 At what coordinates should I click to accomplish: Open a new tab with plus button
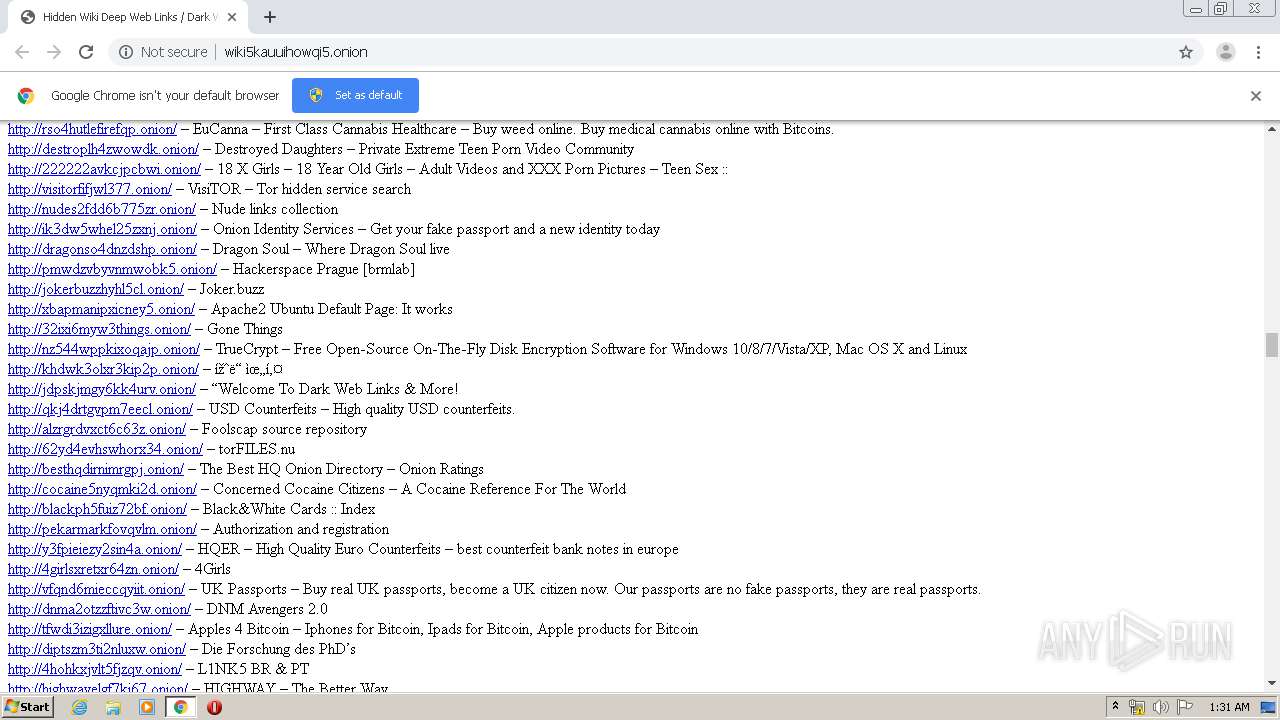[270, 17]
